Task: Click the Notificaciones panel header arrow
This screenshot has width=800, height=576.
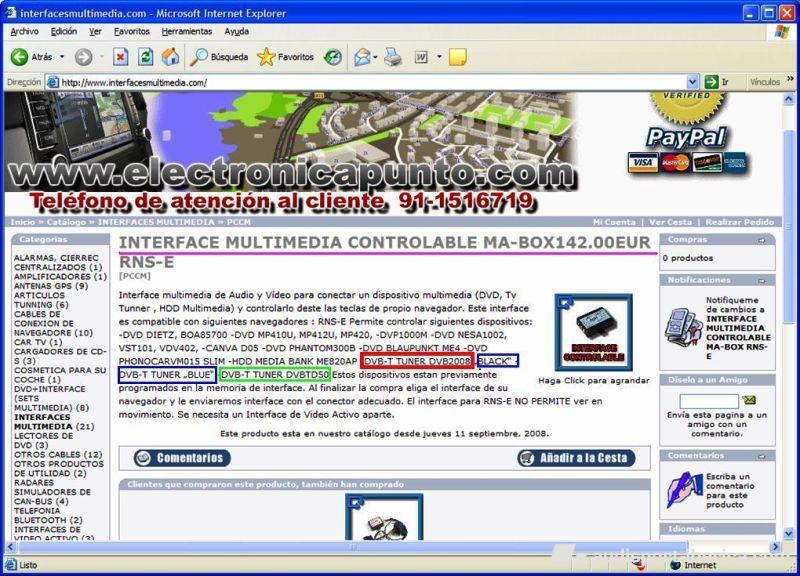Action: click(x=761, y=281)
